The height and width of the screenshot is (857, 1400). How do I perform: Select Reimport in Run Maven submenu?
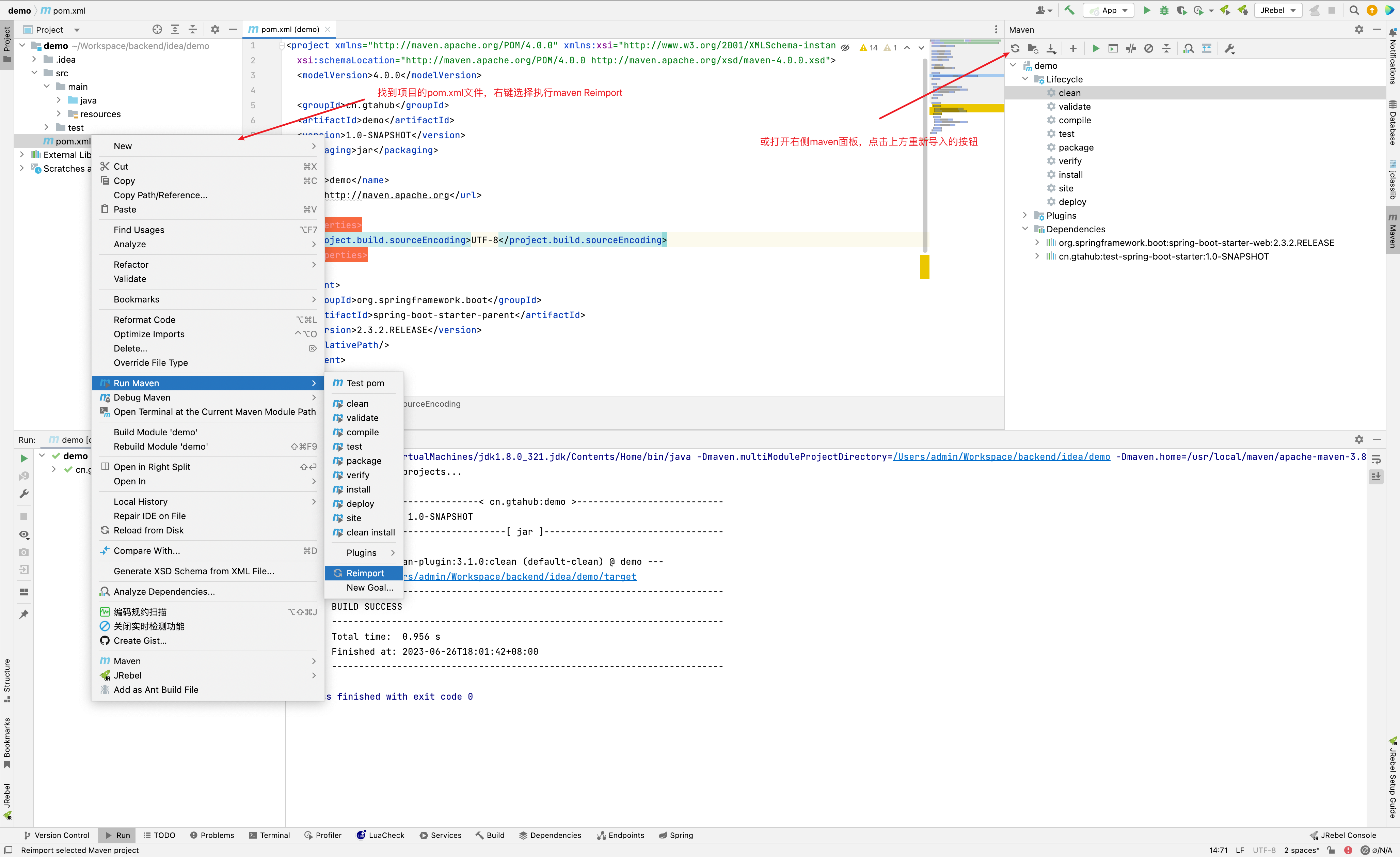point(364,573)
